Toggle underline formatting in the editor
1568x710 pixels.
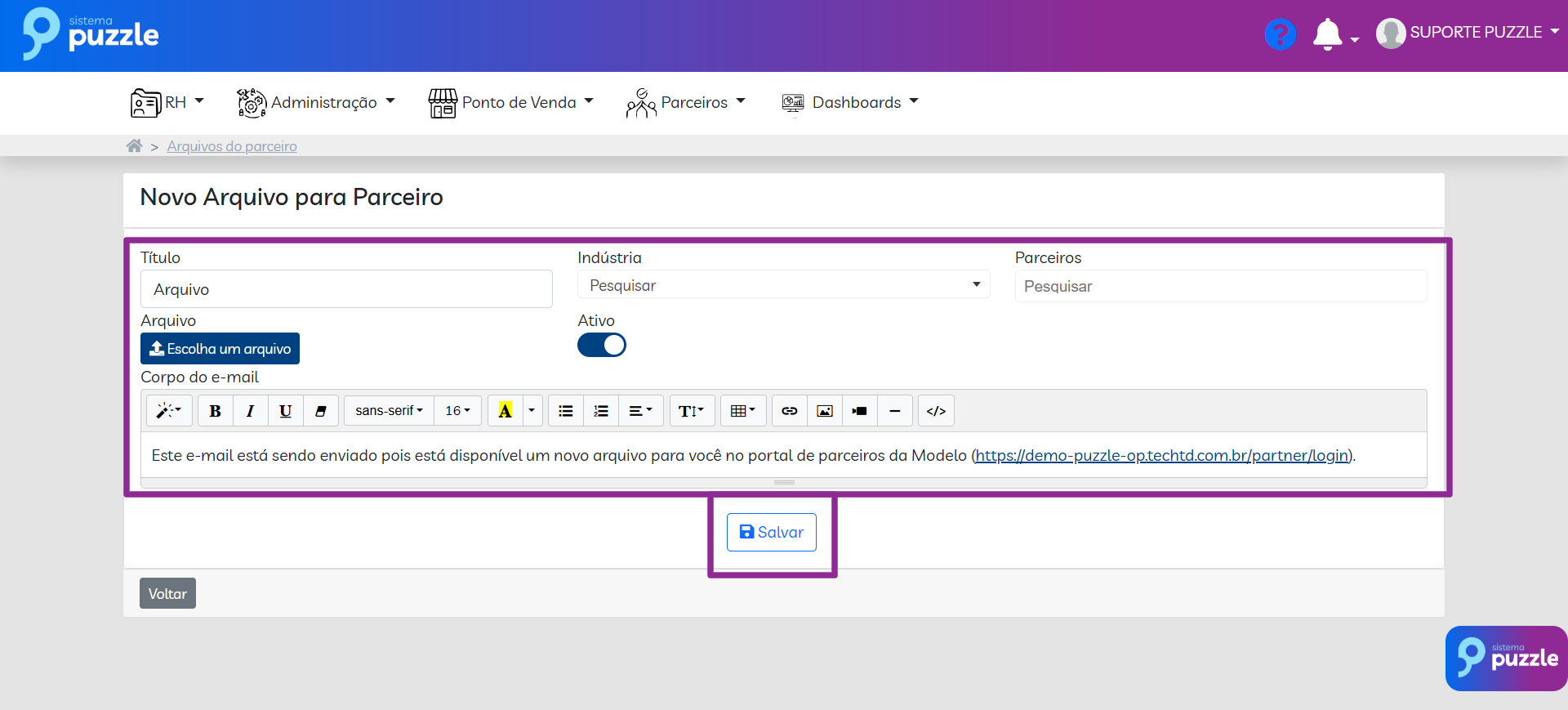click(285, 411)
